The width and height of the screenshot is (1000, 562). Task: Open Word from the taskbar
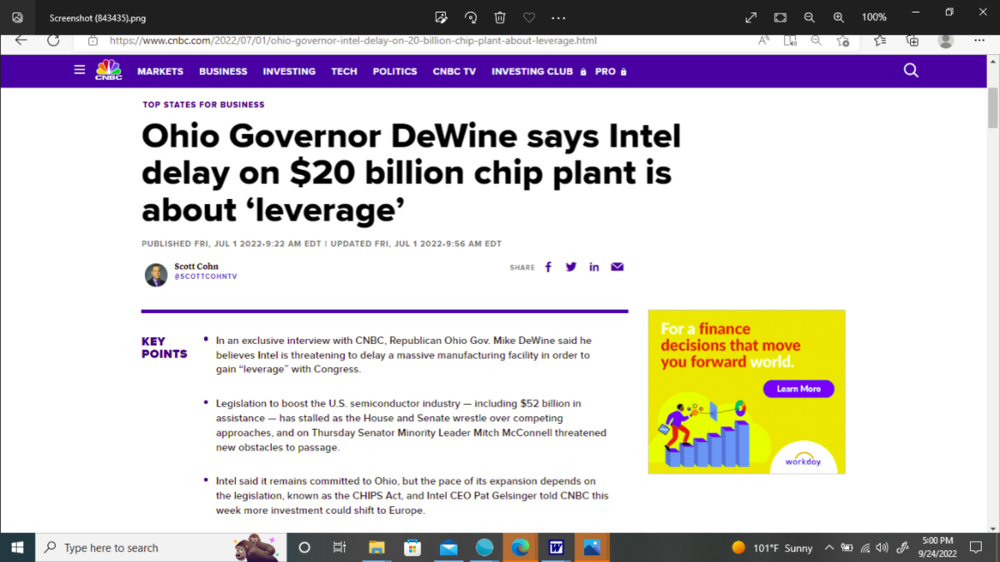coord(556,547)
